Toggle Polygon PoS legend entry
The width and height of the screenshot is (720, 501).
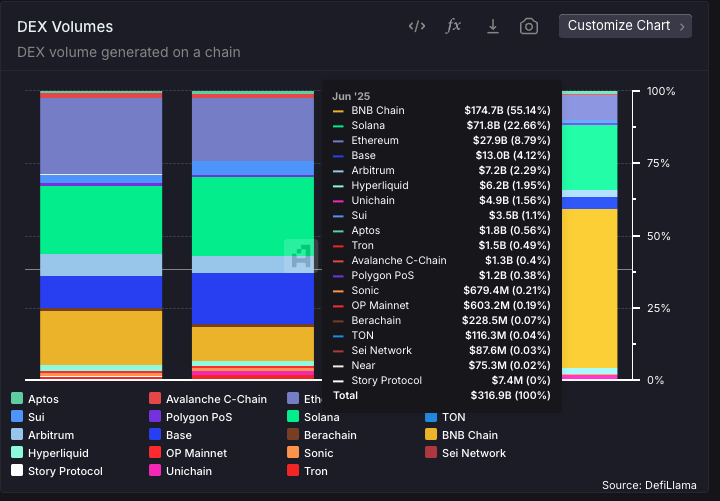[191, 417]
